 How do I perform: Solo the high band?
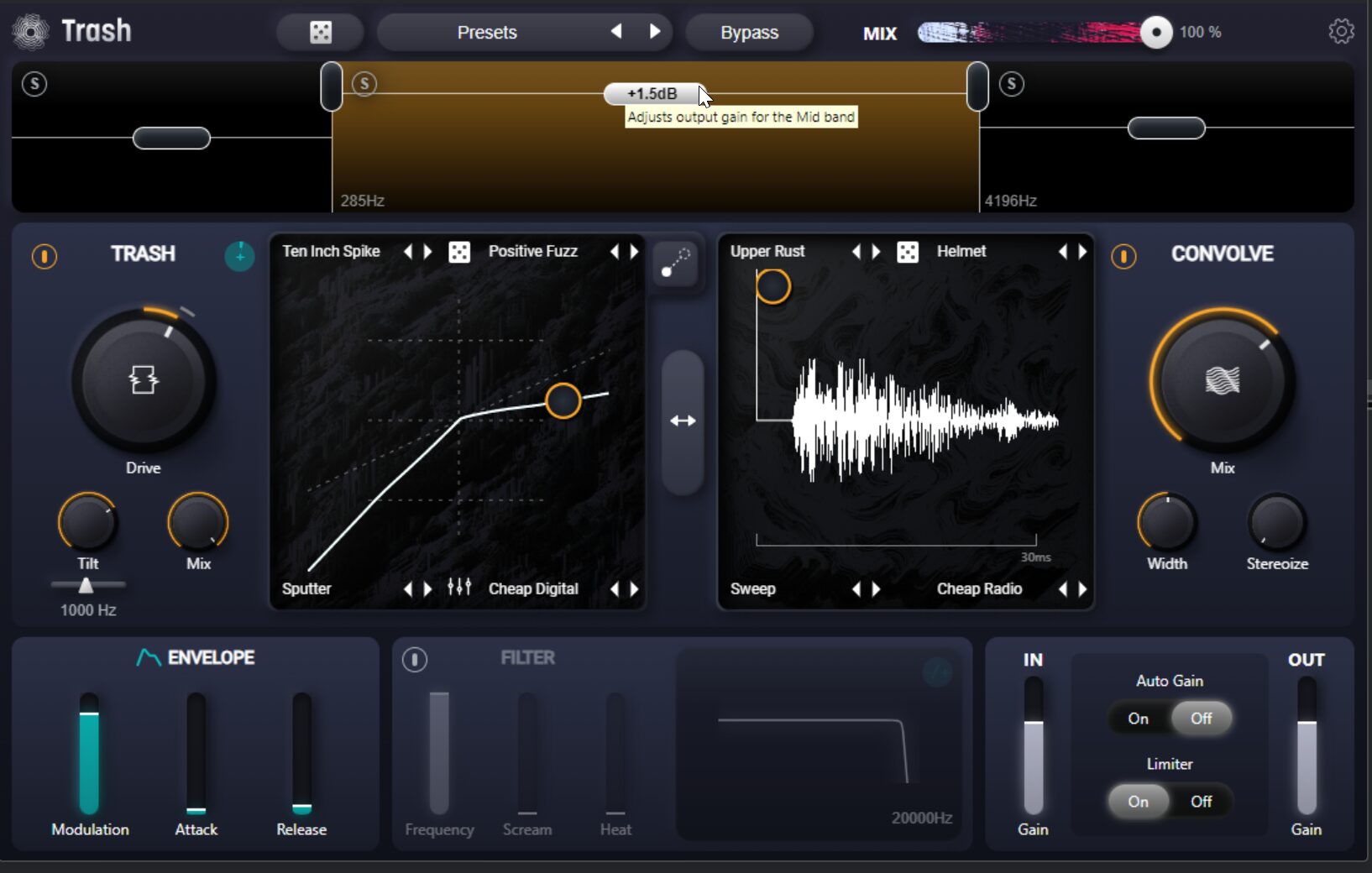click(1012, 84)
